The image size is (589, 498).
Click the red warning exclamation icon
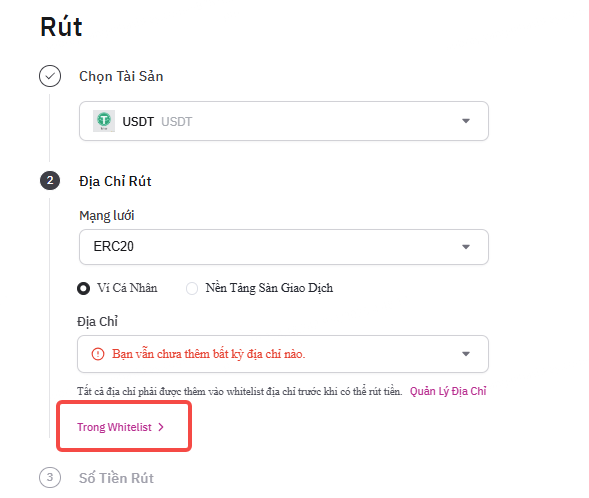pyautogui.click(x=98, y=354)
